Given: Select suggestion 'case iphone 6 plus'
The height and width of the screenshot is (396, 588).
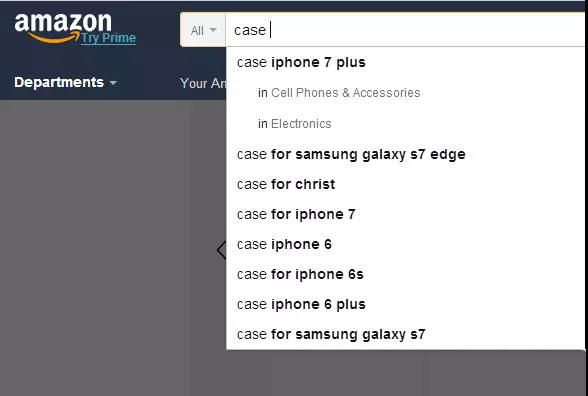Looking at the screenshot, I should pyautogui.click(x=406, y=304).
